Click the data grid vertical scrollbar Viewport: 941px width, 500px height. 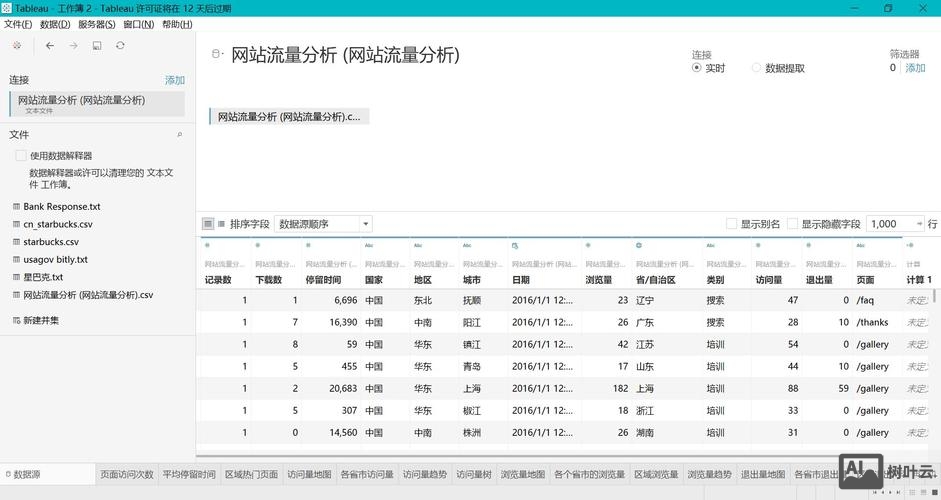click(934, 297)
